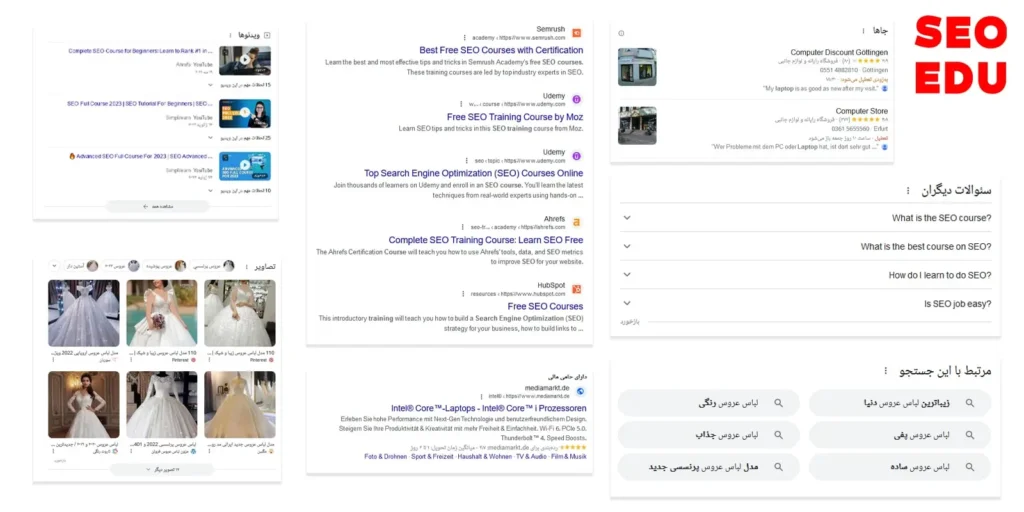Click the mediamarkt.de globe favicon
The width and height of the screenshot is (1024, 512).
point(581,391)
